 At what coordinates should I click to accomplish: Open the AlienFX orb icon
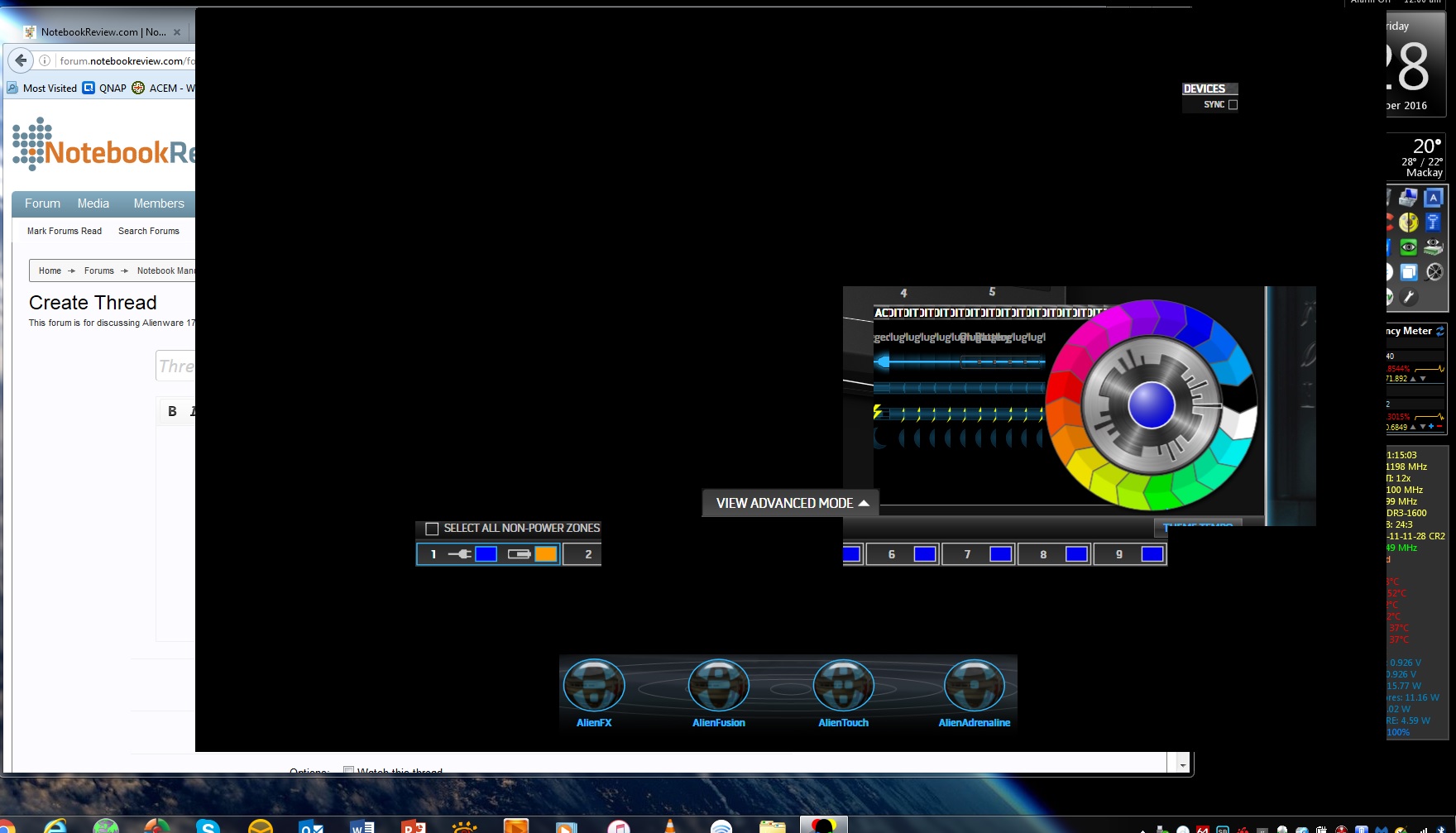tap(594, 685)
